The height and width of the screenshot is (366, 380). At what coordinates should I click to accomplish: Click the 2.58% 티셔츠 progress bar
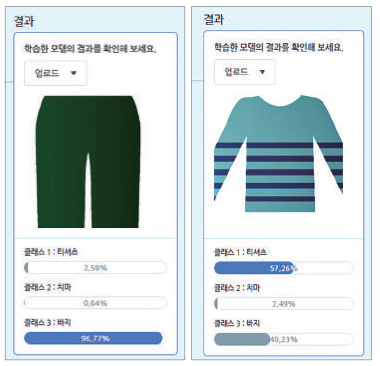95,268
